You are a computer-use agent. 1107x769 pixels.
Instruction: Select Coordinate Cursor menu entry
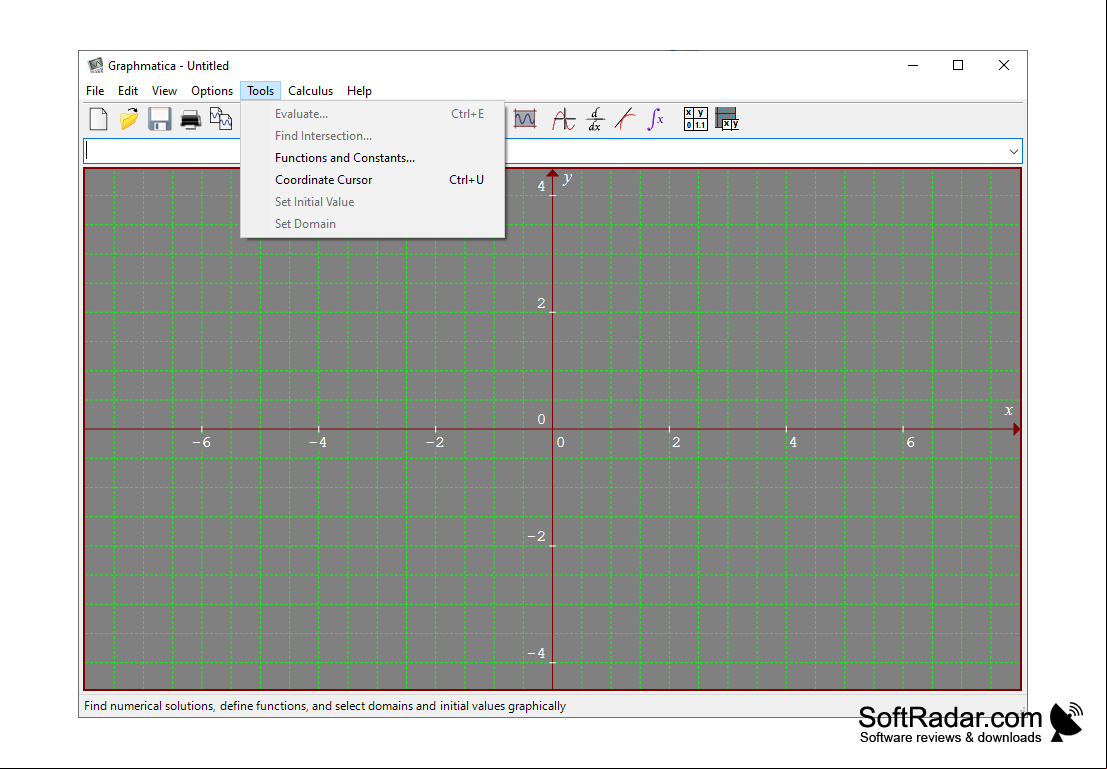373,179
